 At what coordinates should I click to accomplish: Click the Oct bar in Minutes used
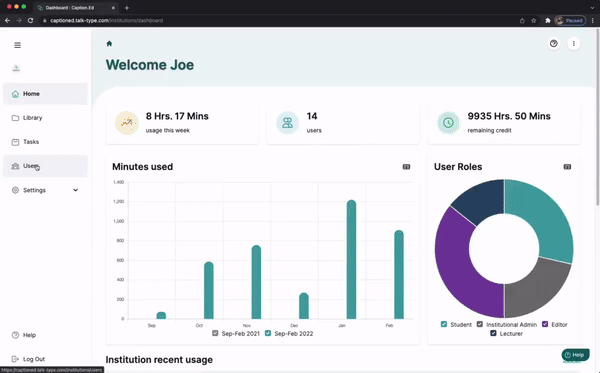[209, 290]
